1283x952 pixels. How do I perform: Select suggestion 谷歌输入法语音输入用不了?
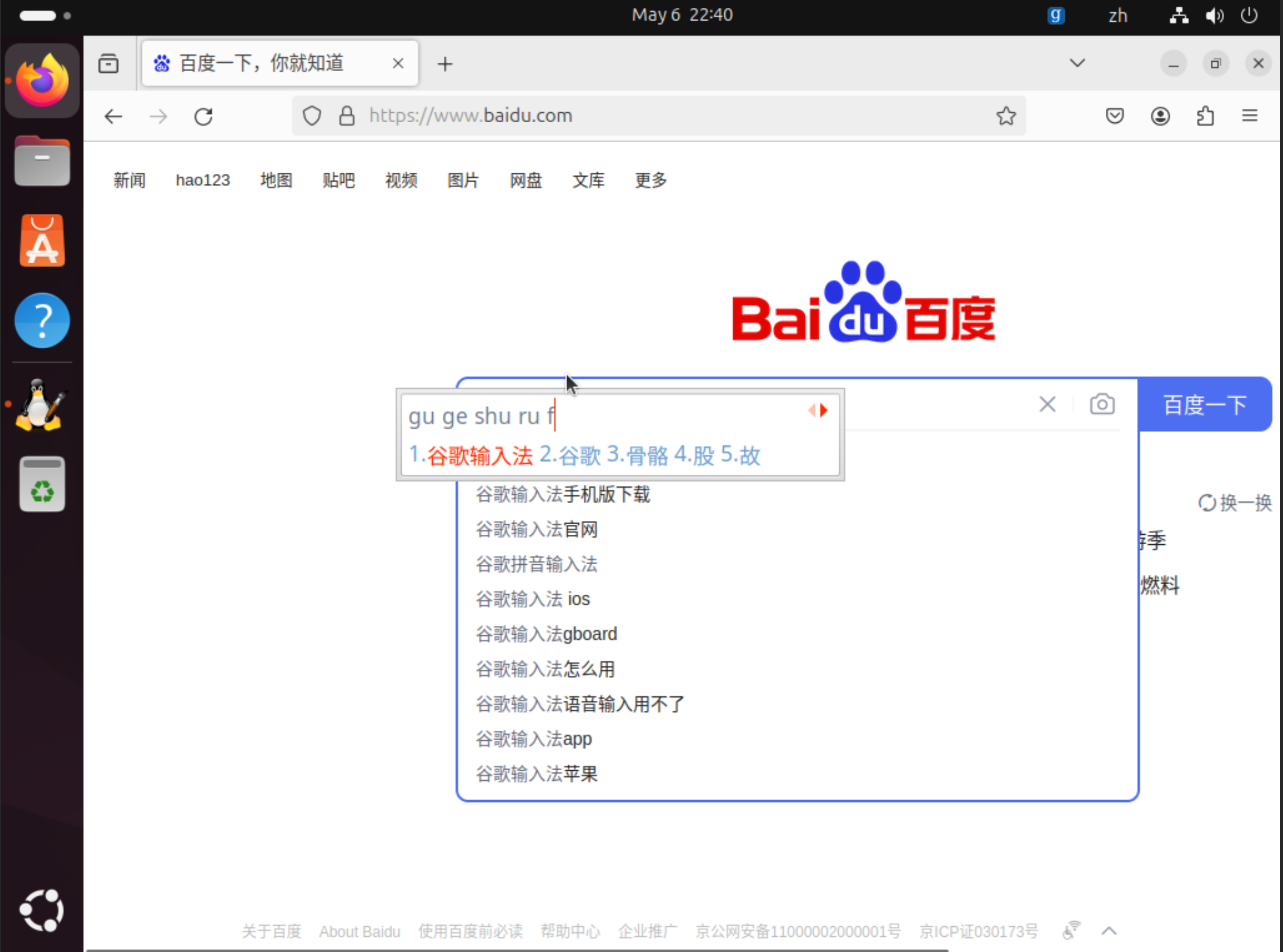(x=580, y=704)
